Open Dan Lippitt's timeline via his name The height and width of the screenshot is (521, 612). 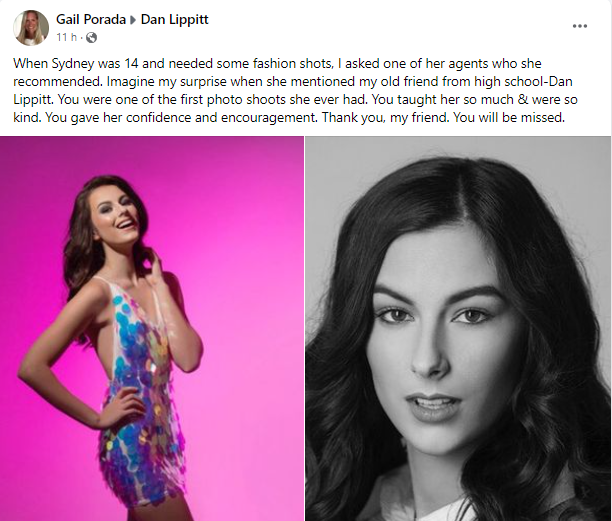click(174, 19)
